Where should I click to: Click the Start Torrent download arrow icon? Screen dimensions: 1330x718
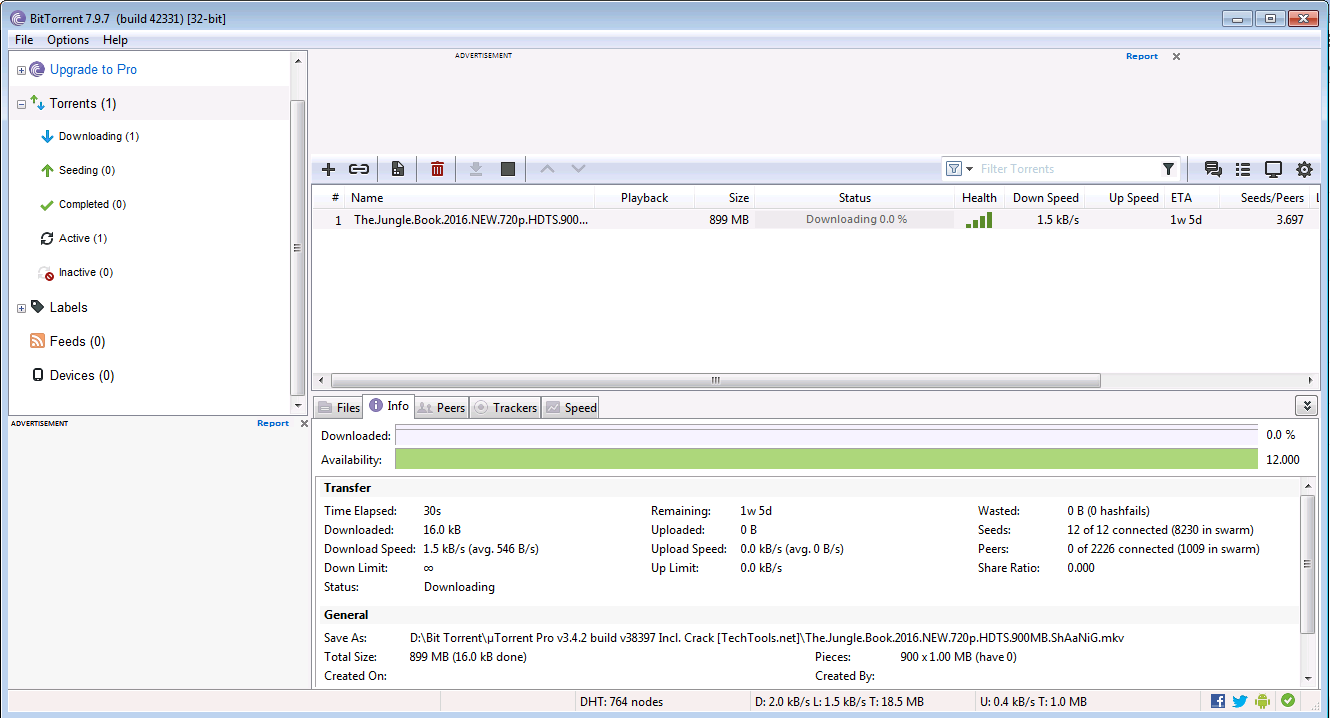pyautogui.click(x=476, y=169)
